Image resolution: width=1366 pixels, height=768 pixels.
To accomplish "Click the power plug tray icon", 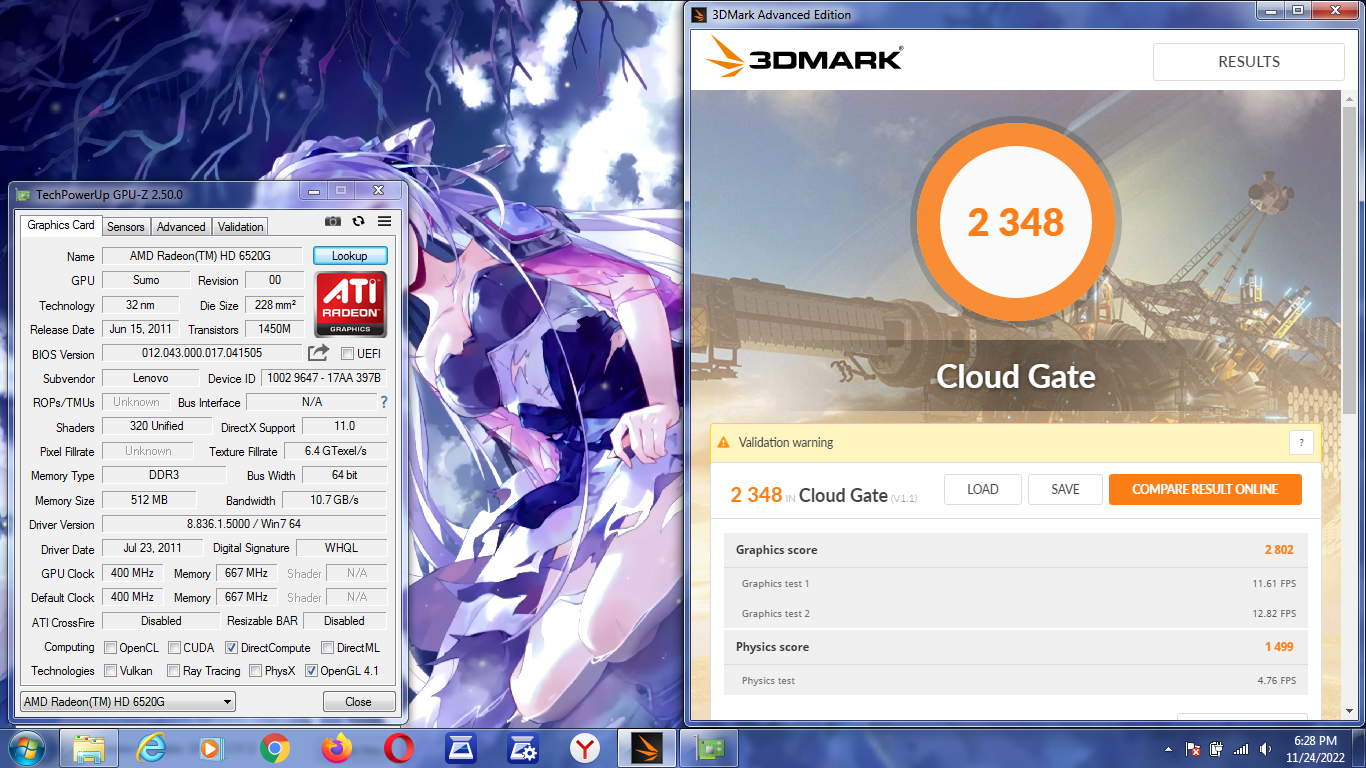I will (x=1217, y=749).
